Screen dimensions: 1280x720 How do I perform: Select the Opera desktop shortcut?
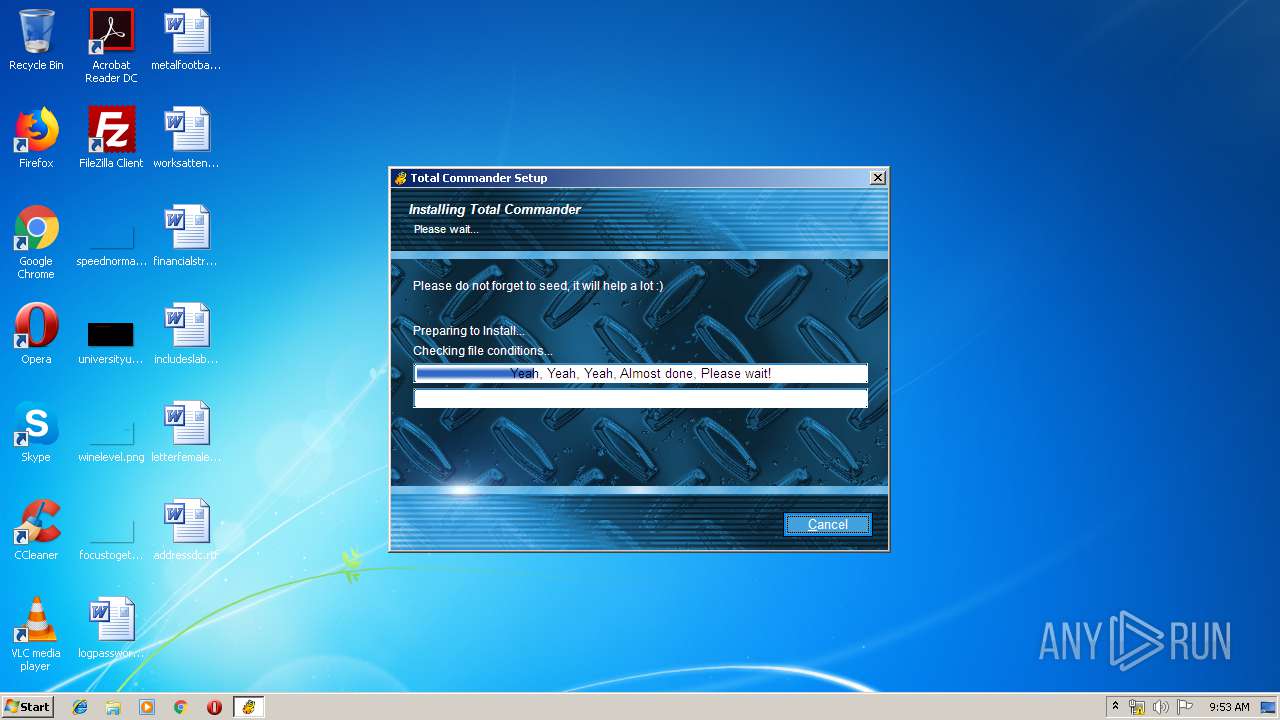pos(36,335)
